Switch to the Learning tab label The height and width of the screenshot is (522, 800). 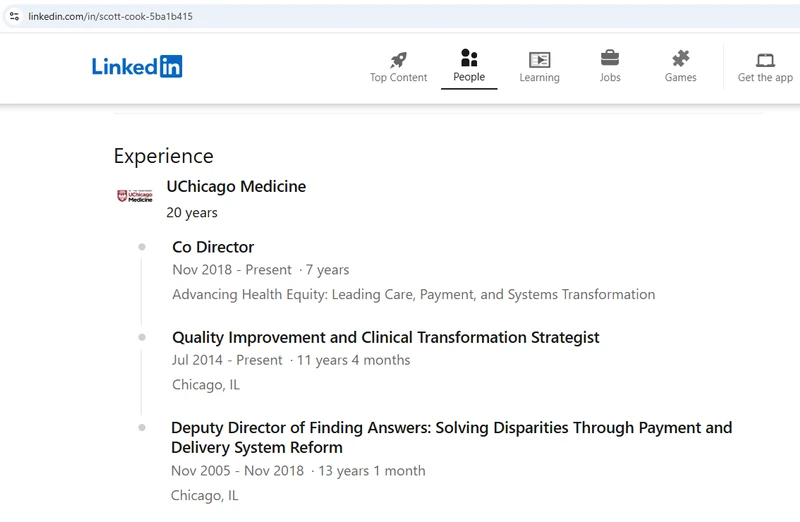[539, 78]
